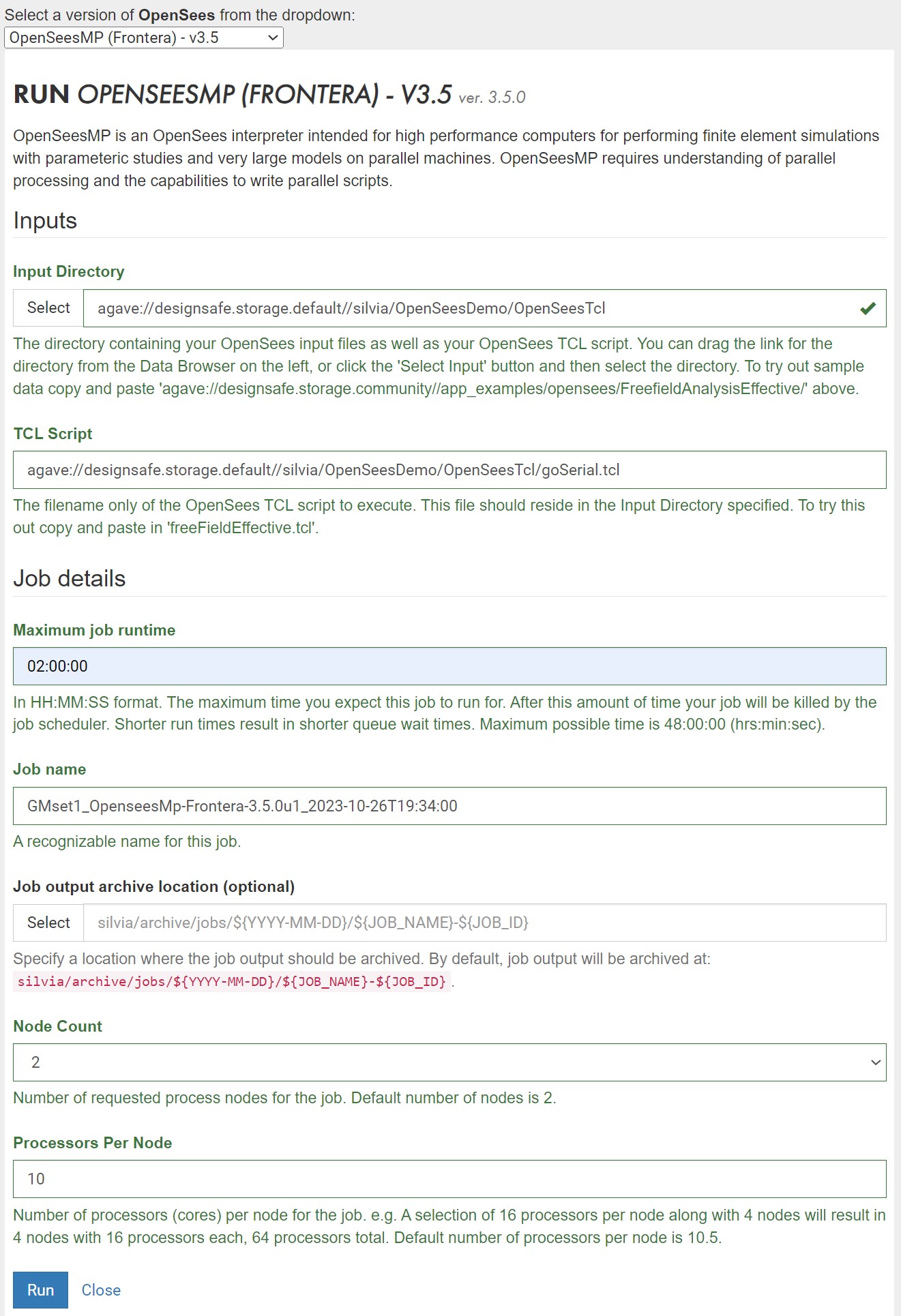This screenshot has width=901, height=1316.
Task: Click the Inputs section header
Action: tap(45, 221)
